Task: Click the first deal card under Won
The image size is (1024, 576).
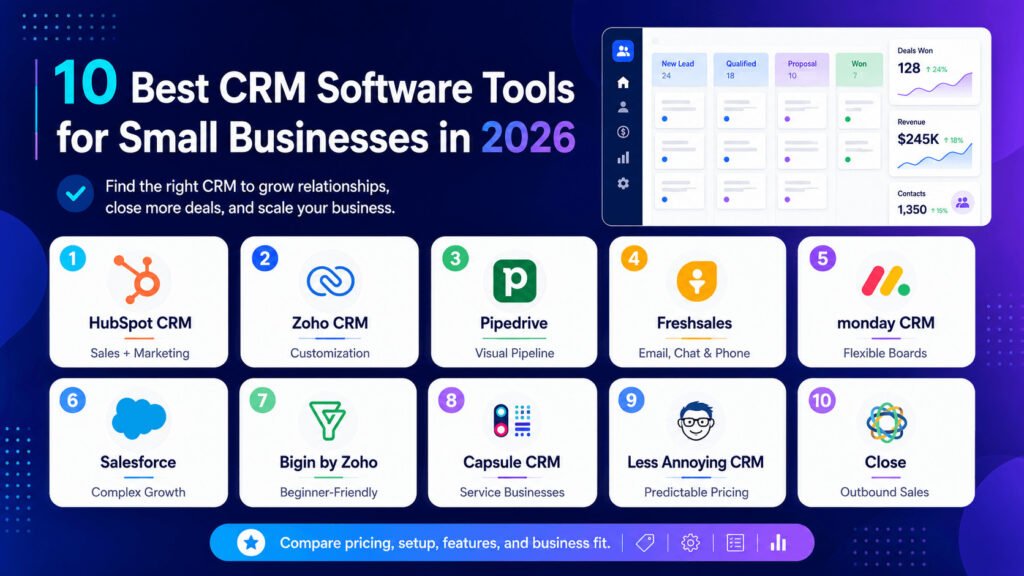Action: [x=859, y=110]
